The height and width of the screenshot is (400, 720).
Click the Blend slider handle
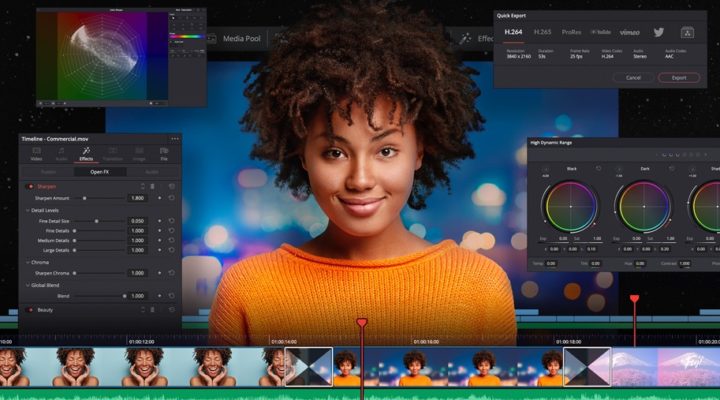point(124,296)
